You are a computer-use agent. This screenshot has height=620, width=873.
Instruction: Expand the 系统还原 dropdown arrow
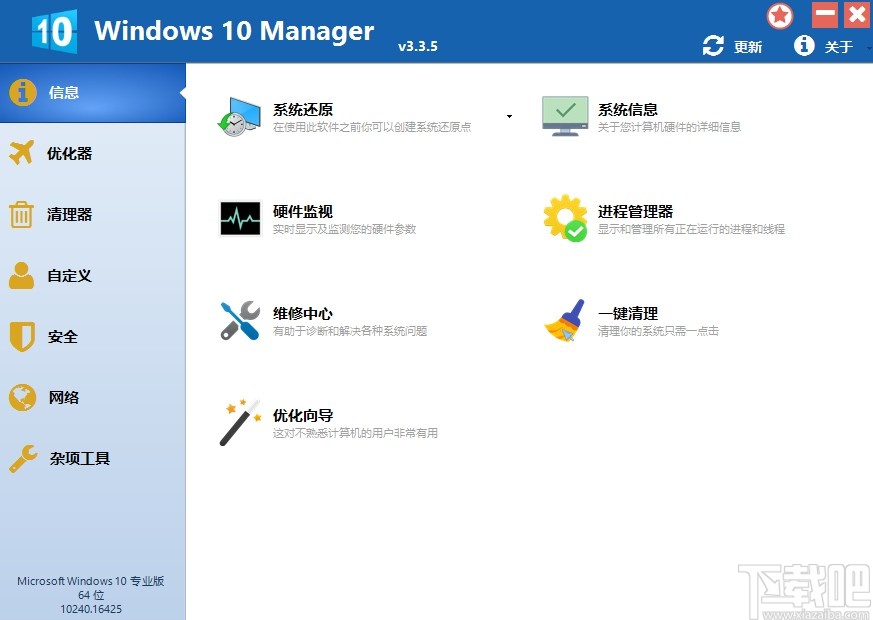pos(509,116)
